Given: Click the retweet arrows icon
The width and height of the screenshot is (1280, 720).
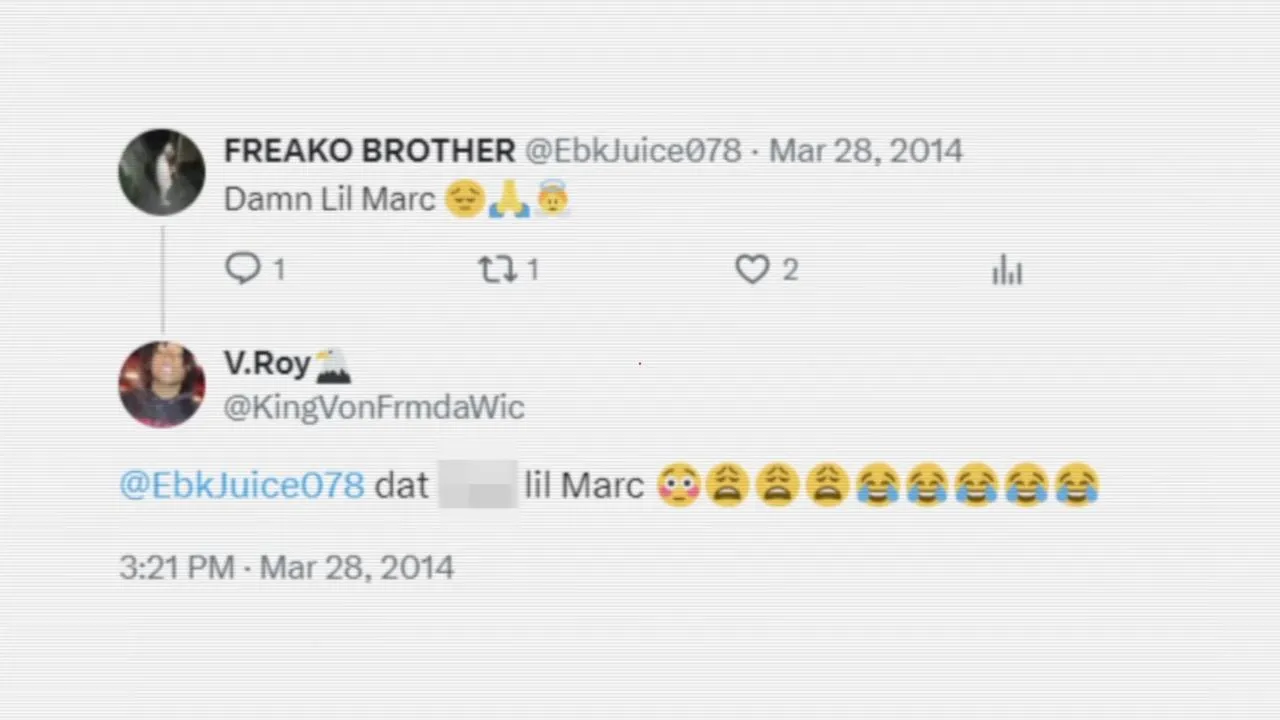Looking at the screenshot, I should coord(497,269).
